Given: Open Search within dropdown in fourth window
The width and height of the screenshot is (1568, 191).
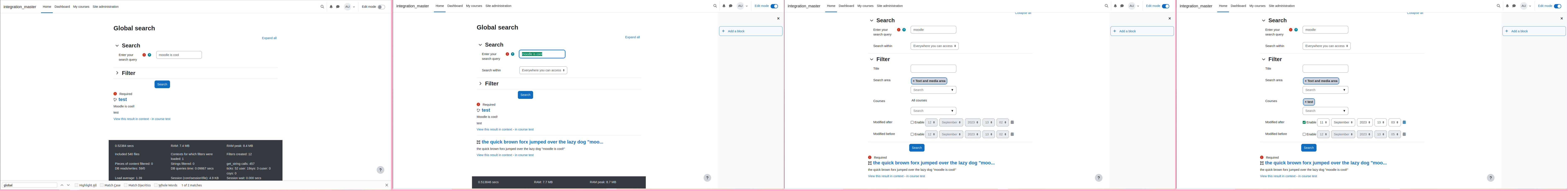Looking at the screenshot, I should pyautogui.click(x=1326, y=46).
